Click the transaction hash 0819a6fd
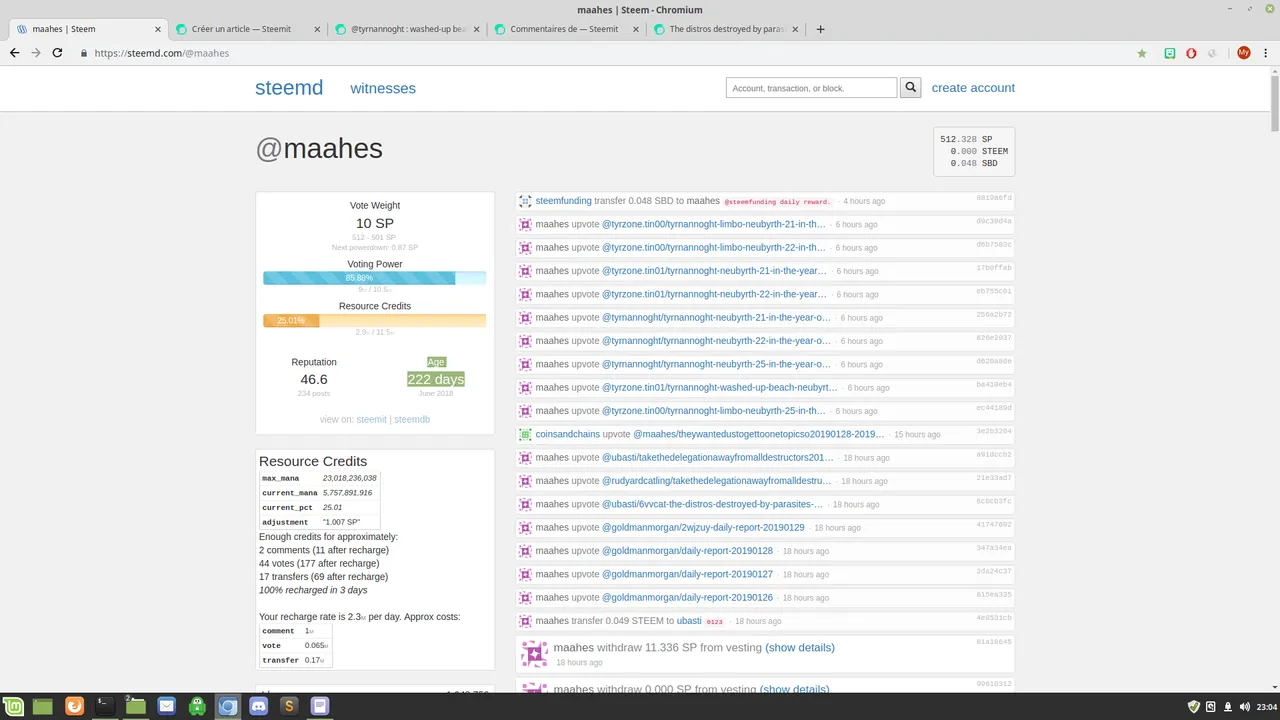 994,198
